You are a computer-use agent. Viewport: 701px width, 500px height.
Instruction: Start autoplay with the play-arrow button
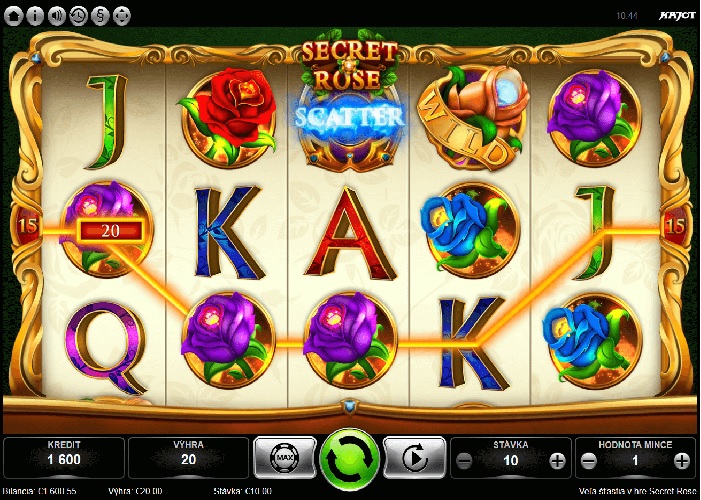tap(415, 458)
